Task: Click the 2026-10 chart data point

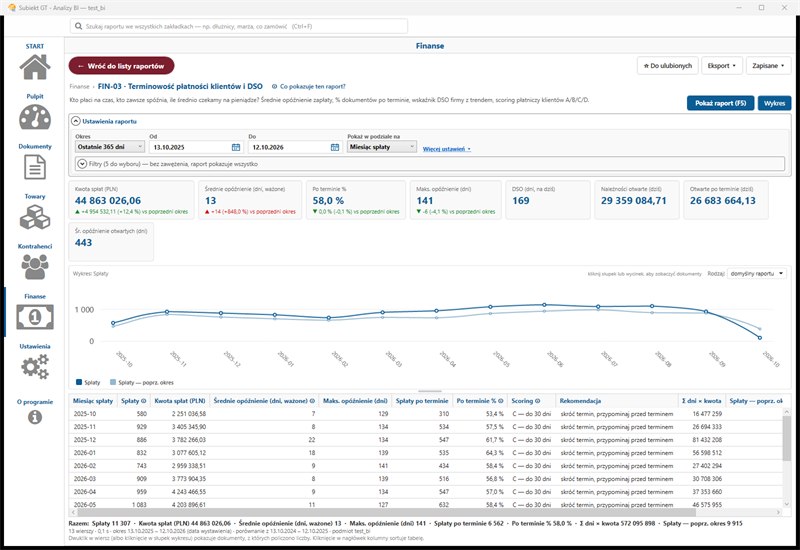Action: (x=760, y=338)
